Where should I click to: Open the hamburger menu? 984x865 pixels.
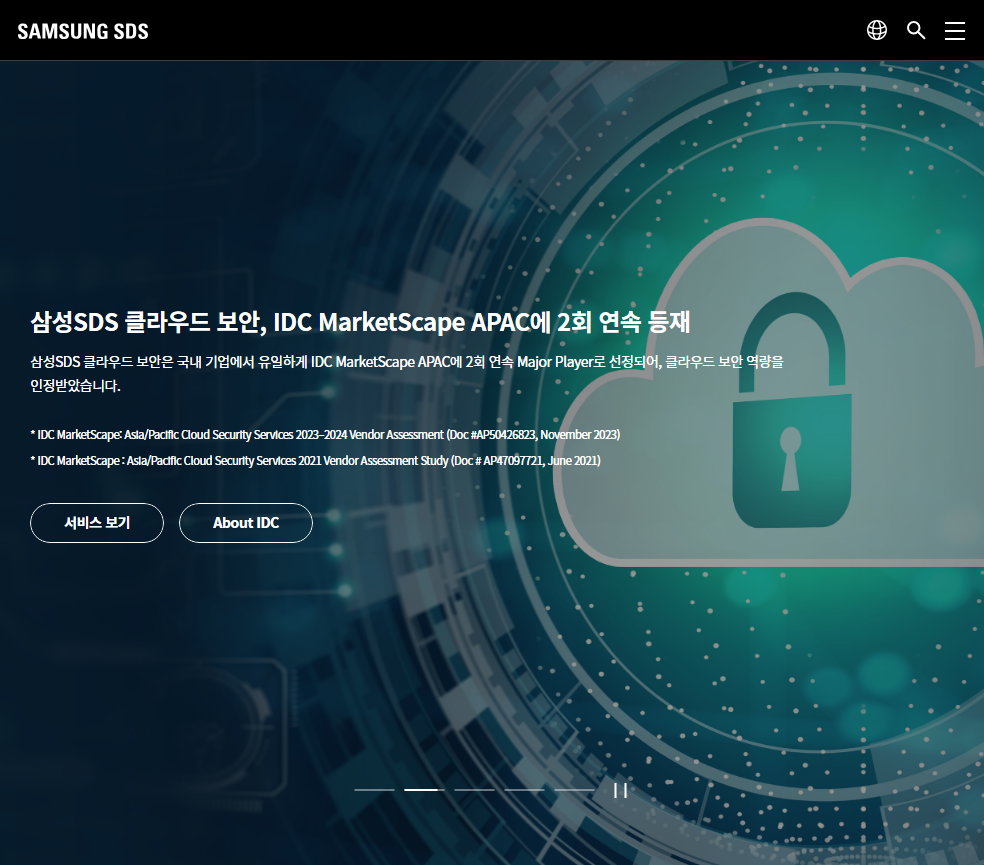coord(955,30)
